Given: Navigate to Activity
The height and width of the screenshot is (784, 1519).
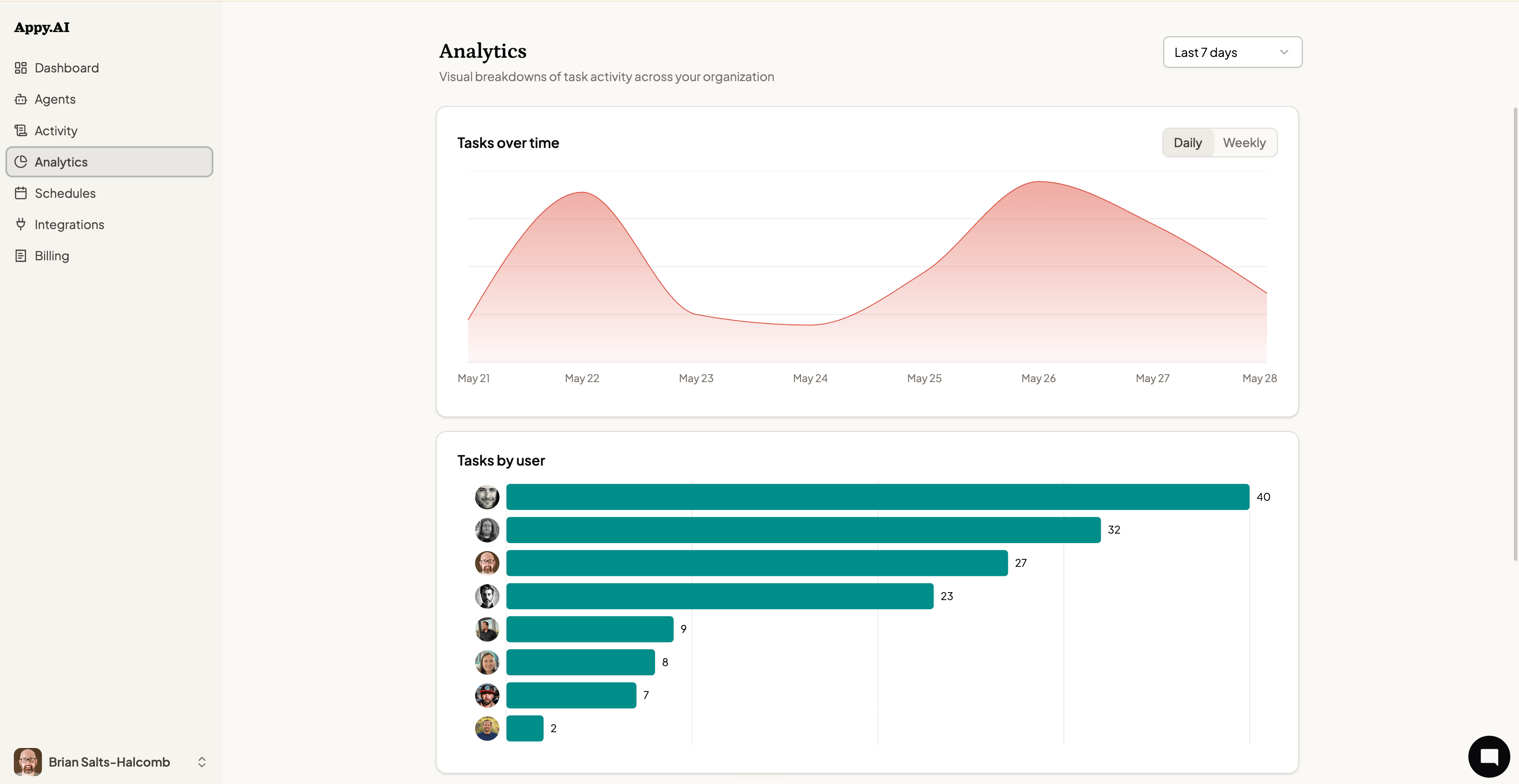Looking at the screenshot, I should click(109, 130).
